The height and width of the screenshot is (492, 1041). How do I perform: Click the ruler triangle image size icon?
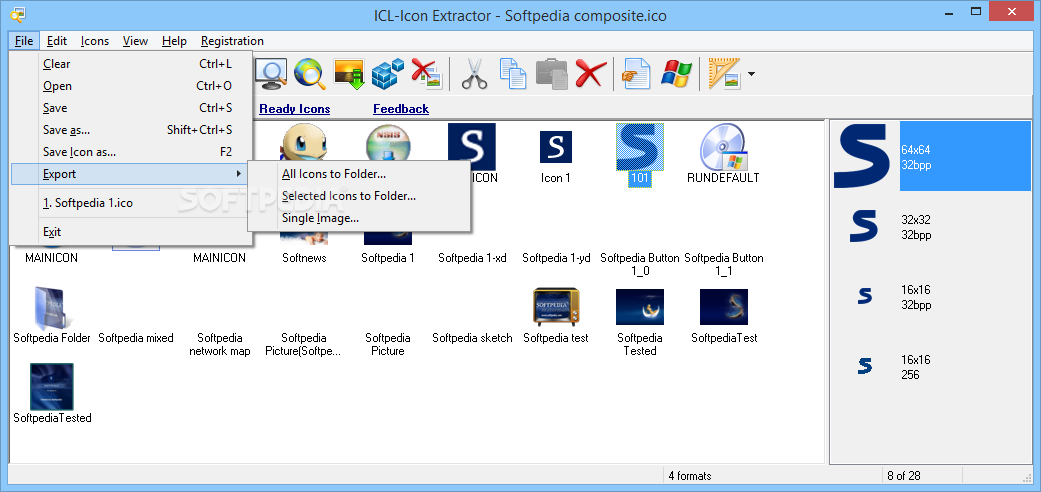724,73
